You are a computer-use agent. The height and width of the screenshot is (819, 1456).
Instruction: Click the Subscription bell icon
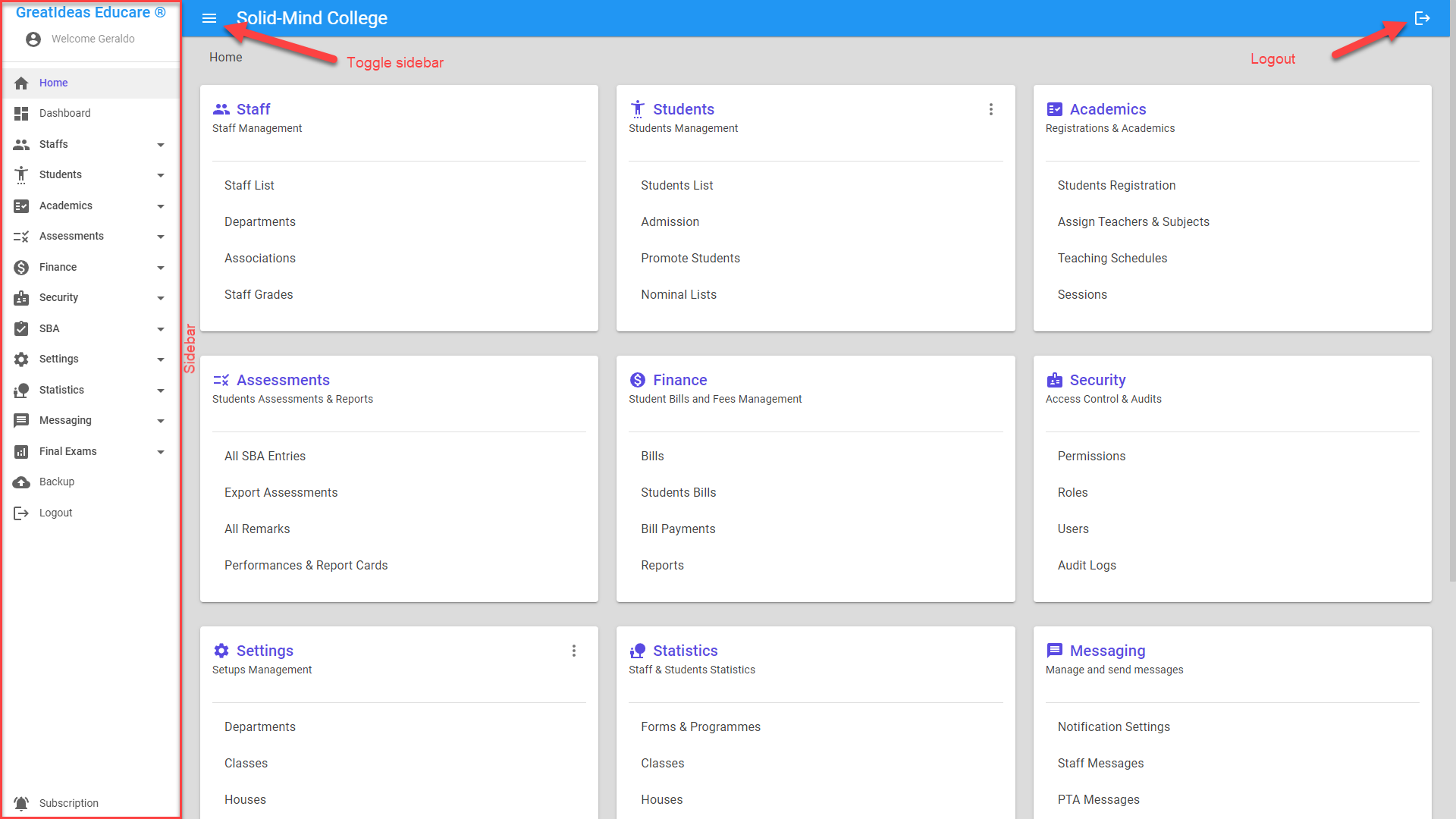point(21,803)
